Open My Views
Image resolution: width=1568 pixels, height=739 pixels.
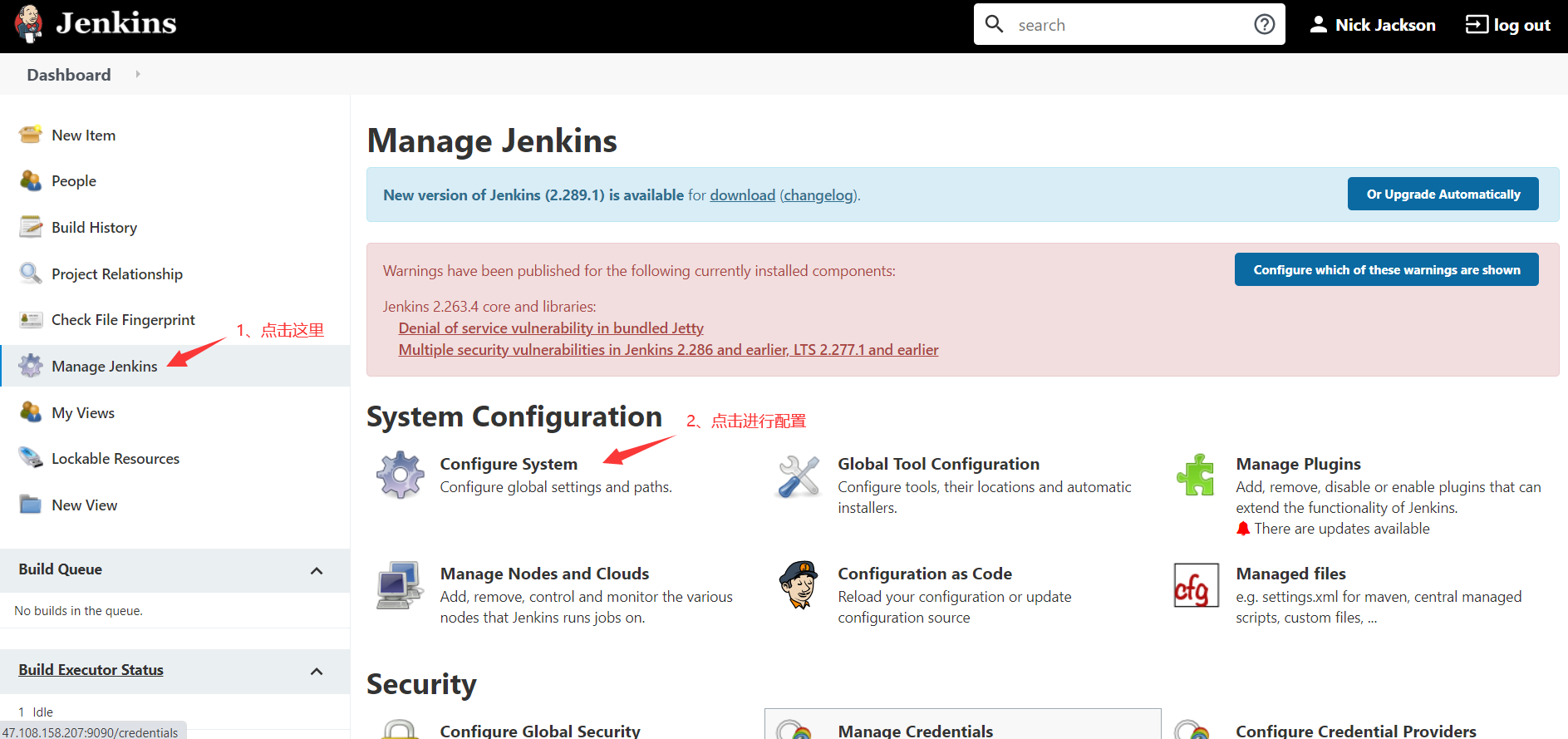83,412
